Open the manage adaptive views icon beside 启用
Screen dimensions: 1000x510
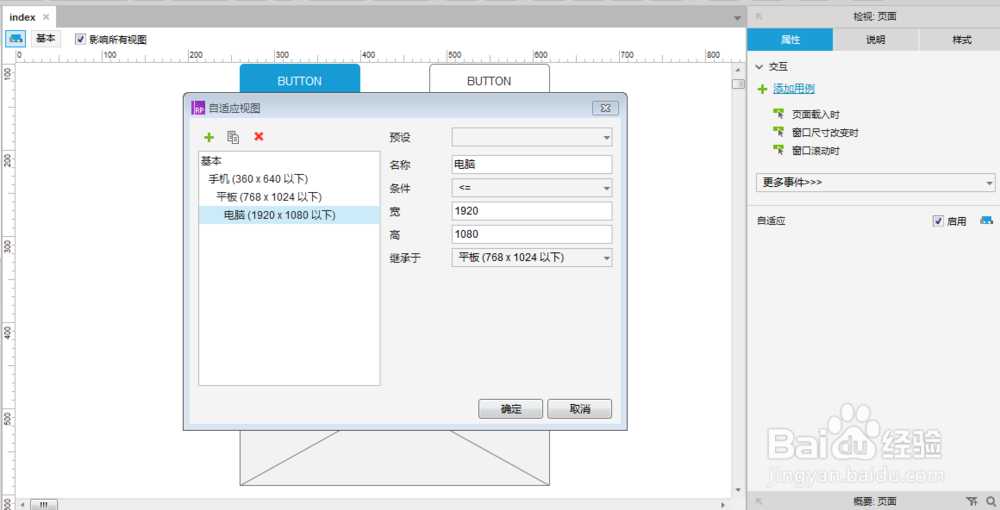point(987,221)
